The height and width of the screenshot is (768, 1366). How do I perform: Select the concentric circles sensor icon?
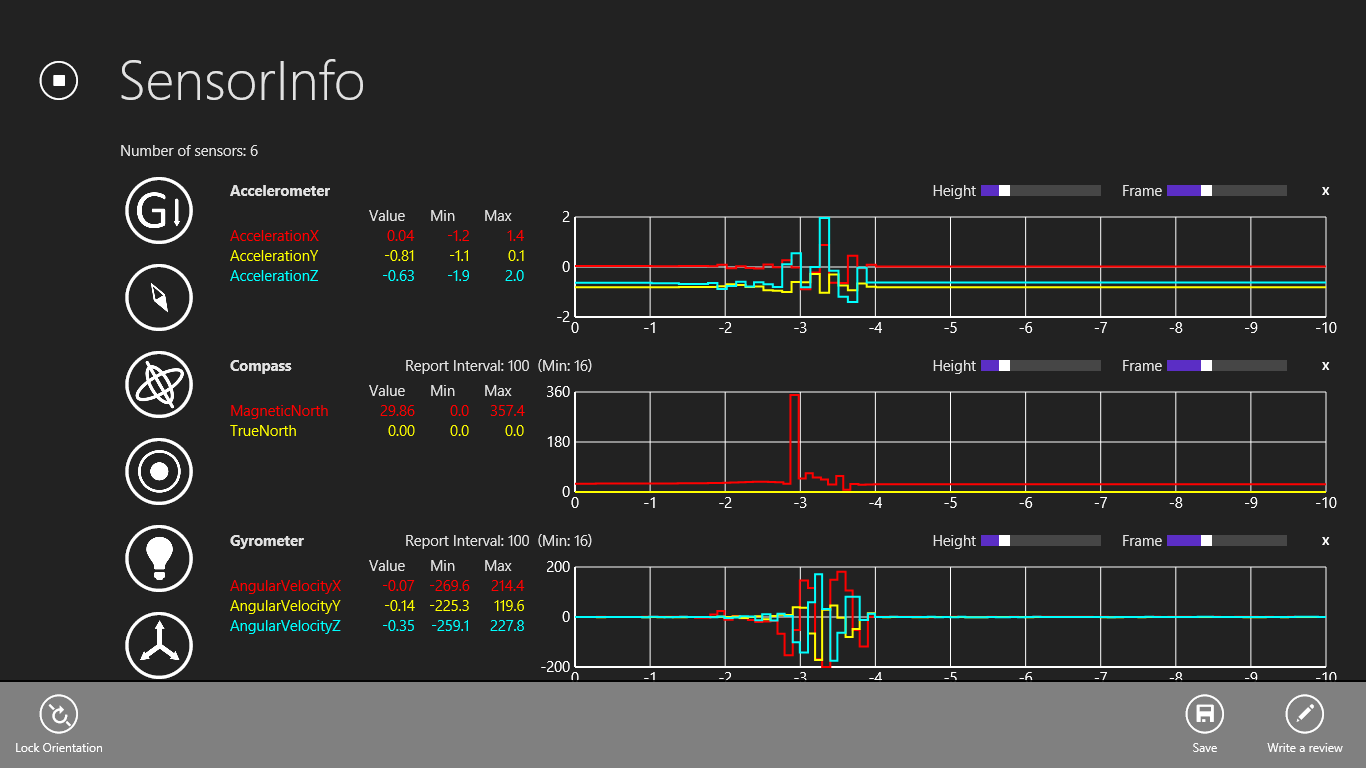coord(159,471)
